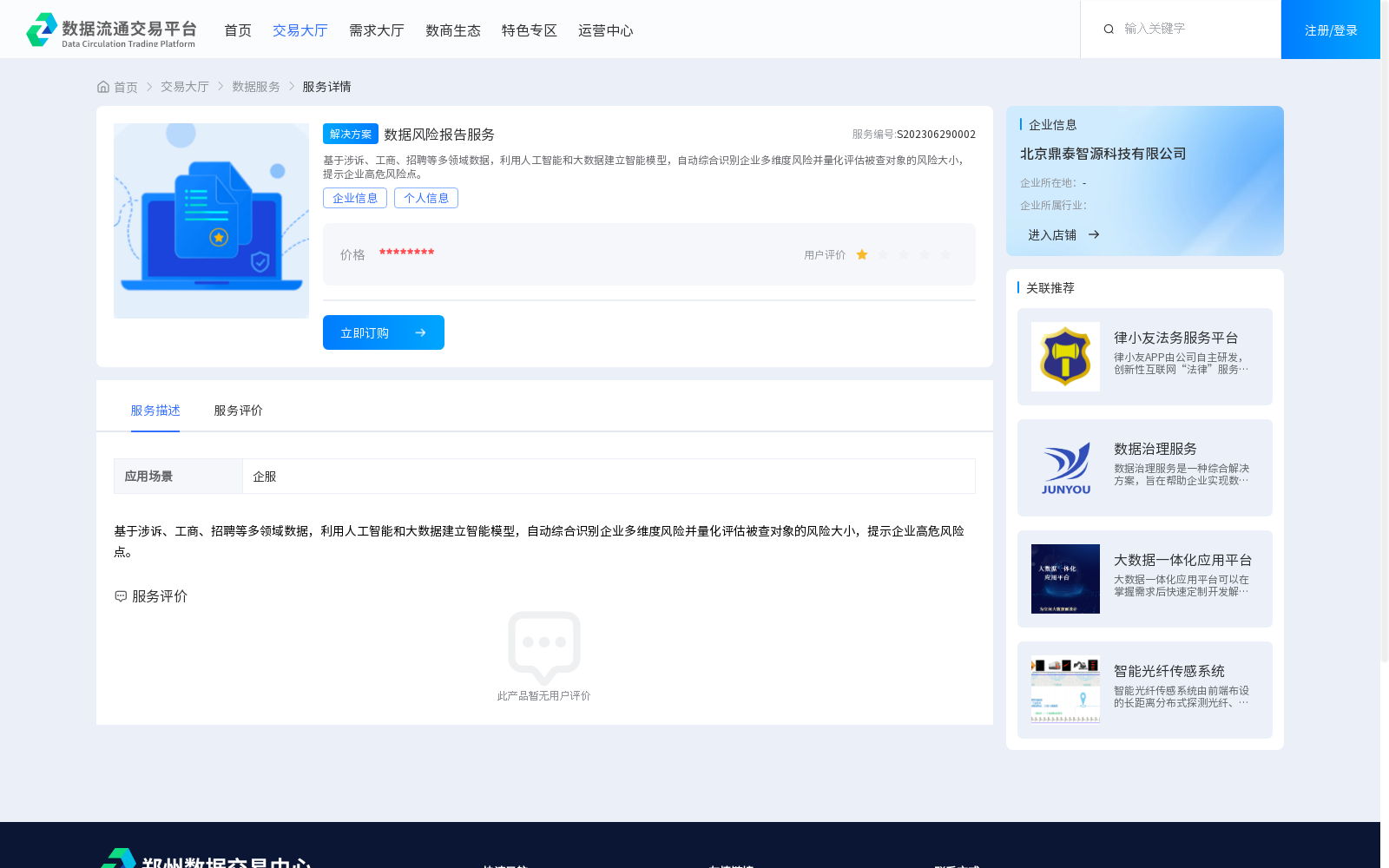Click the home icon in breadcrumb
The image size is (1389, 868).
(x=103, y=87)
